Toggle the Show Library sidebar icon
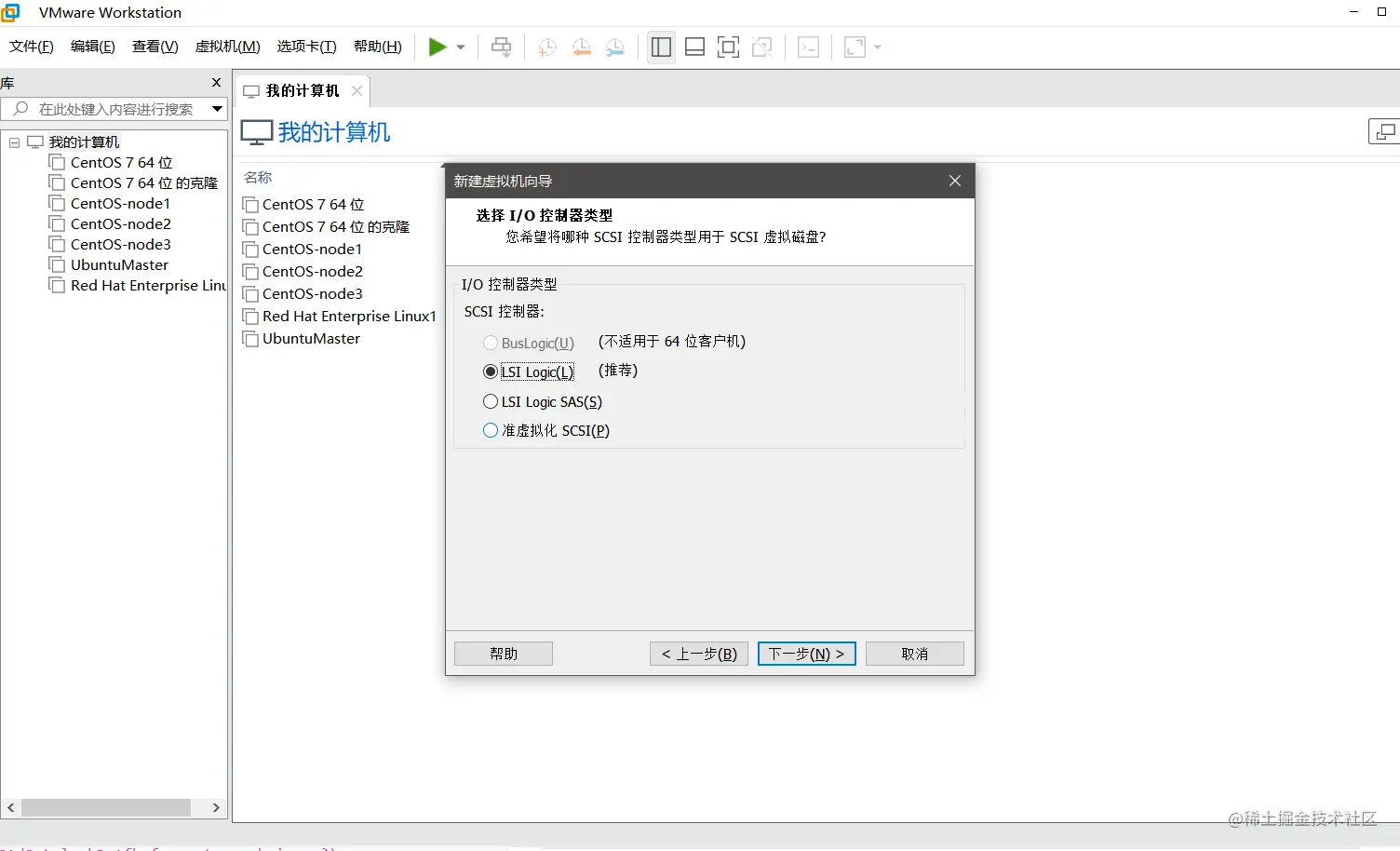Screen dimensions: 1400x851 pyautogui.click(x=662, y=47)
